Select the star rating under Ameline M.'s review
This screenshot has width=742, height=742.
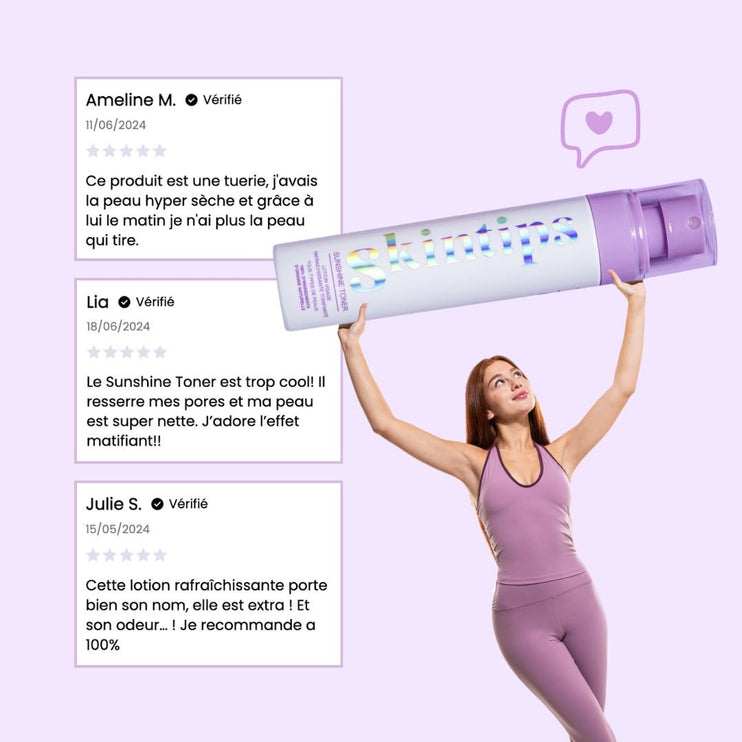[x=126, y=151]
